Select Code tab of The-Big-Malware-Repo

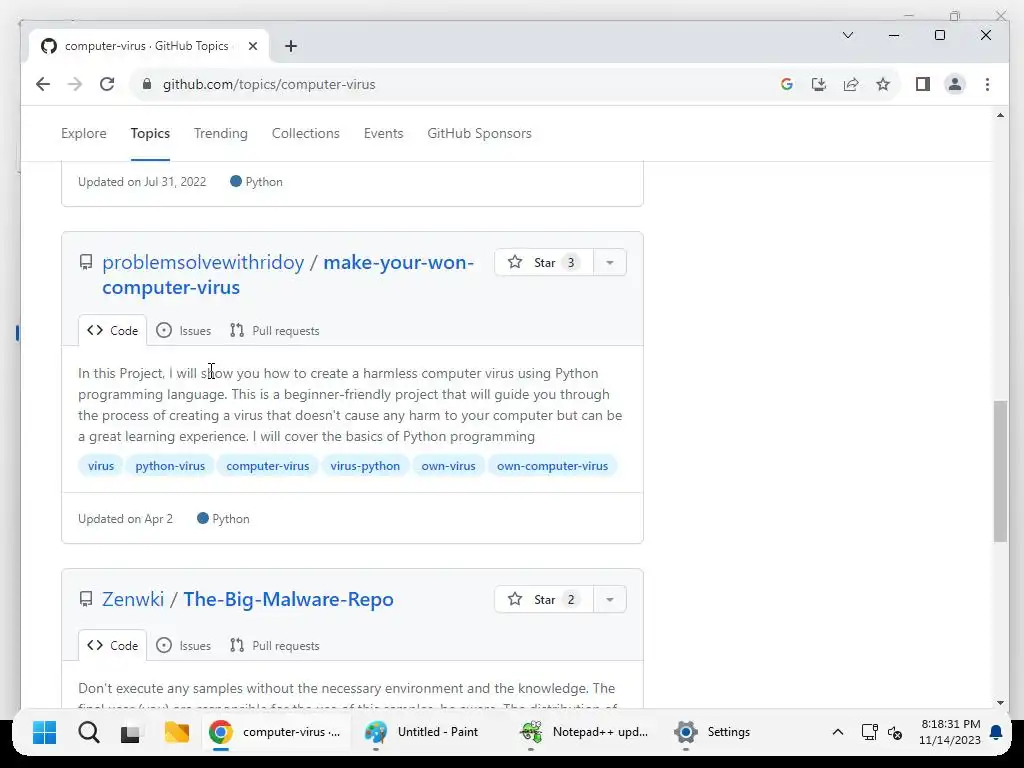[x=112, y=645]
